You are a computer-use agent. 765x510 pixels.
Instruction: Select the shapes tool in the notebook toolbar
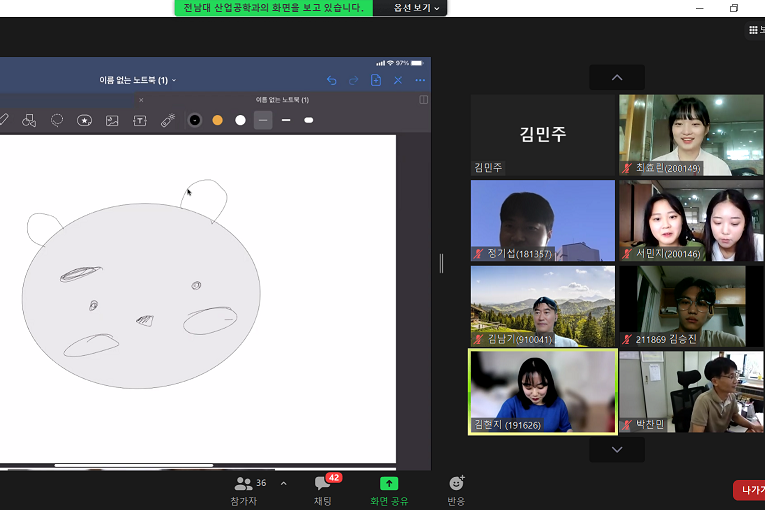tap(29, 120)
